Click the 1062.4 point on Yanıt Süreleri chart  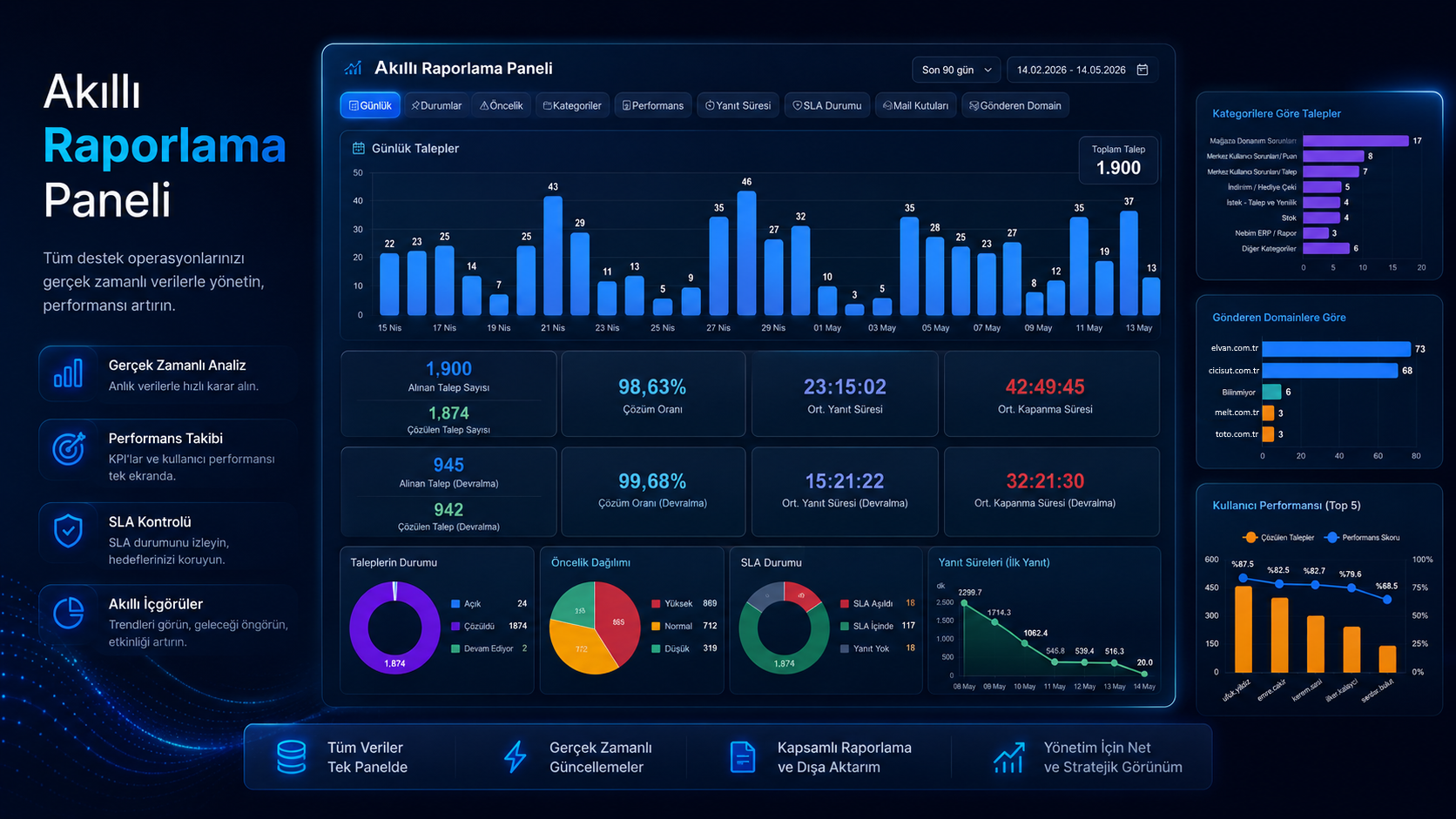(x=1025, y=643)
